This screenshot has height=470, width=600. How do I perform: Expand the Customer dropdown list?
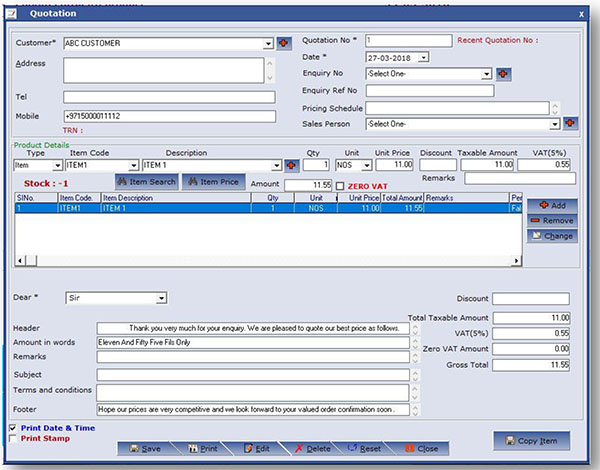[x=268, y=44]
